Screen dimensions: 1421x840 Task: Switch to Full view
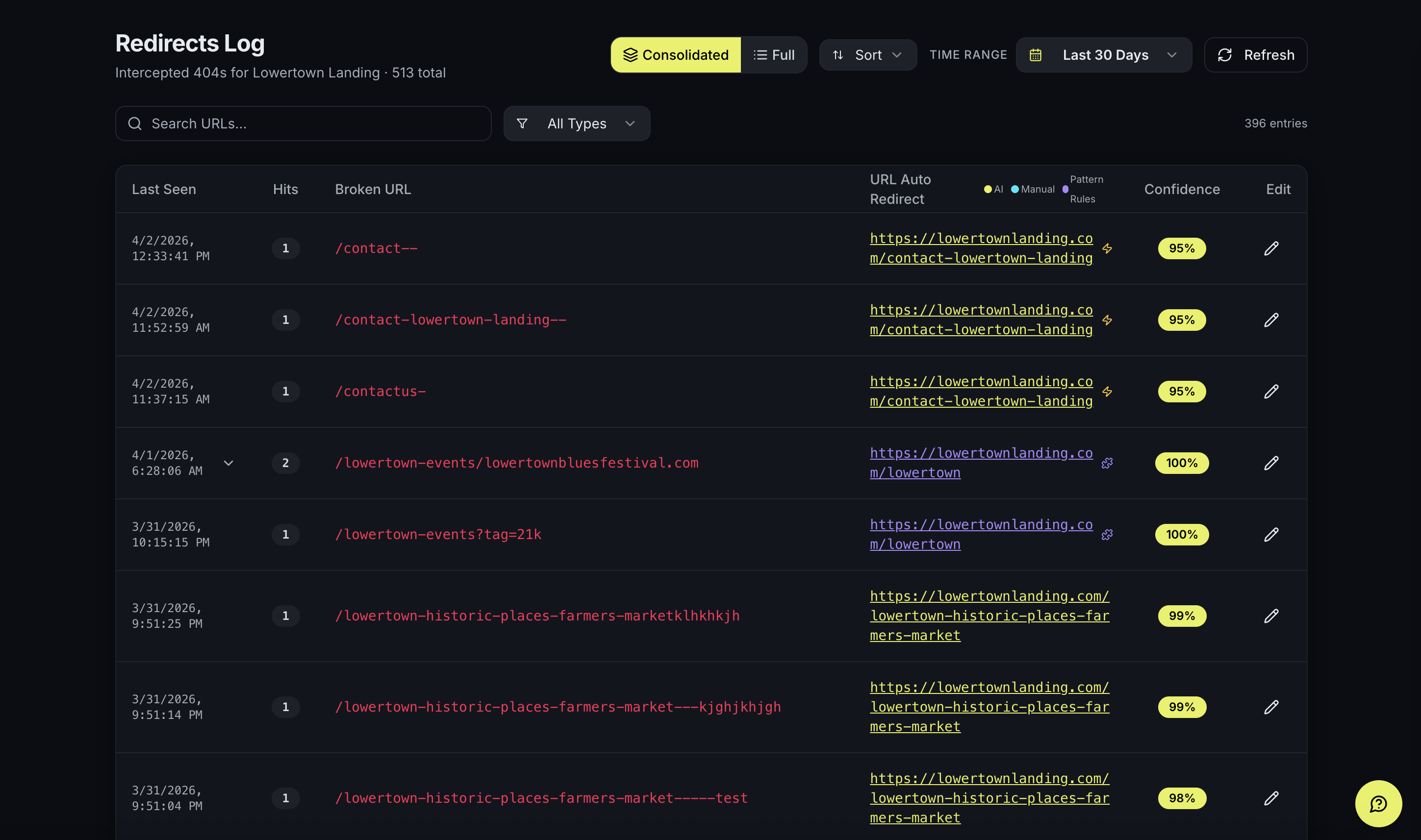click(x=774, y=55)
